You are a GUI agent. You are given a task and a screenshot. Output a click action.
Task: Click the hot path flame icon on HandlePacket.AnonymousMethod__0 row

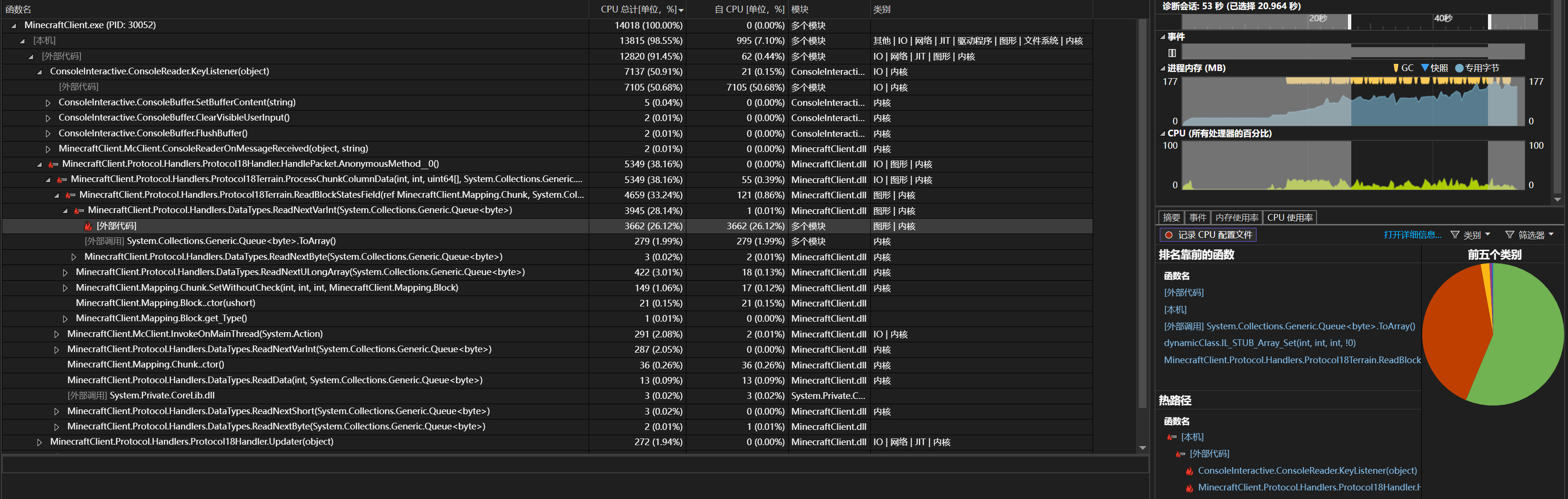(53, 164)
